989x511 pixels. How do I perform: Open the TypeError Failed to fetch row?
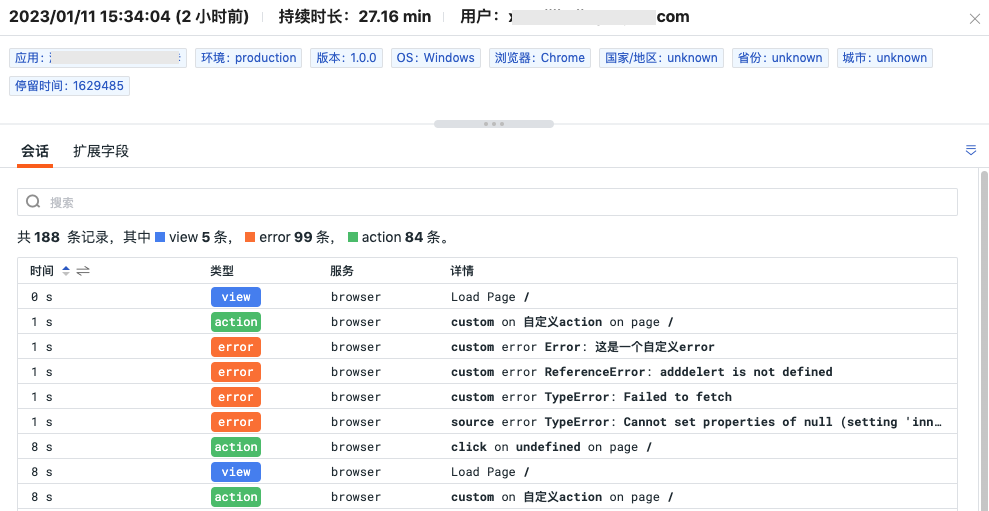[487, 397]
